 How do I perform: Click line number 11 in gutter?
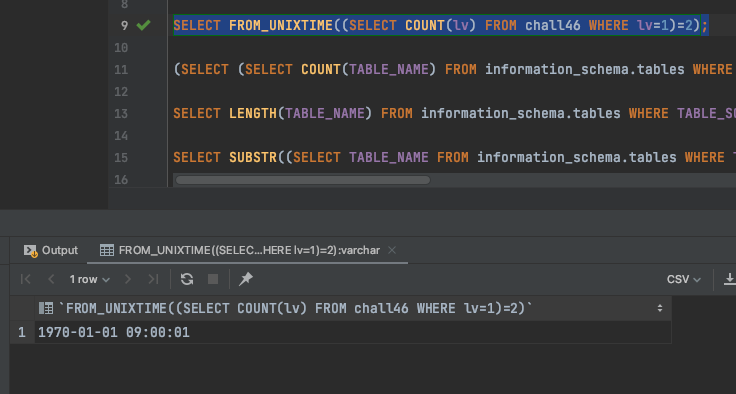coord(121,70)
